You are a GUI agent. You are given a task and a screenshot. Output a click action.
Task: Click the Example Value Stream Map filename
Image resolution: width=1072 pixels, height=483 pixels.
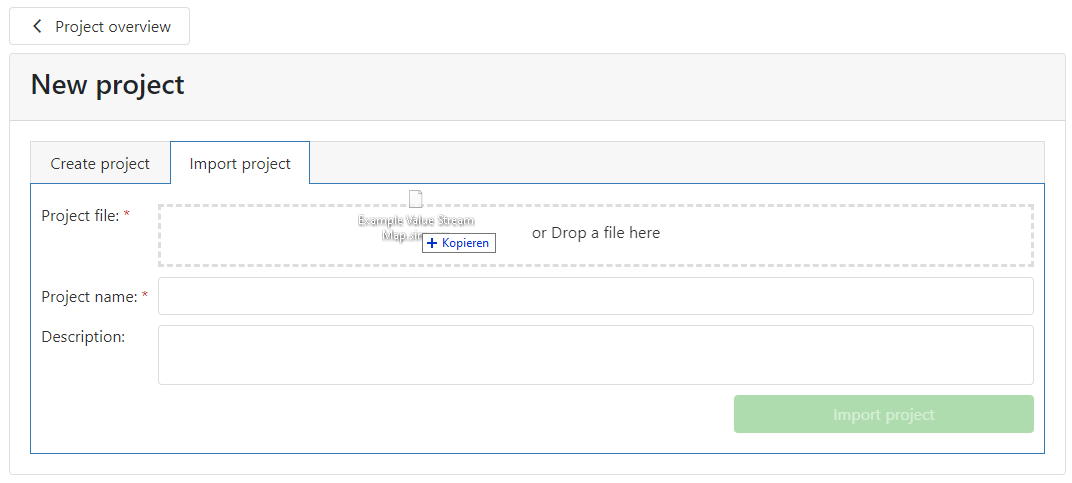(415, 221)
